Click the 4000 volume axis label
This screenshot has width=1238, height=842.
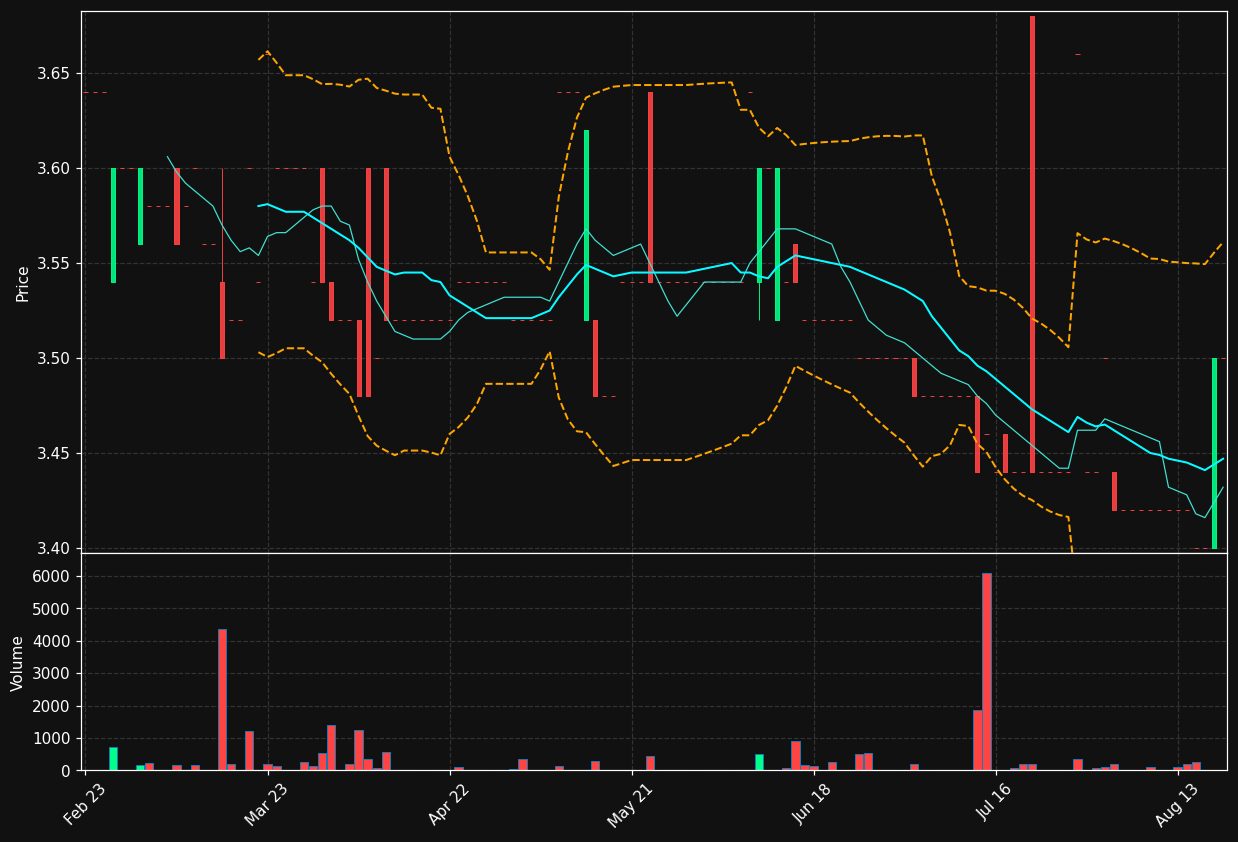54,642
